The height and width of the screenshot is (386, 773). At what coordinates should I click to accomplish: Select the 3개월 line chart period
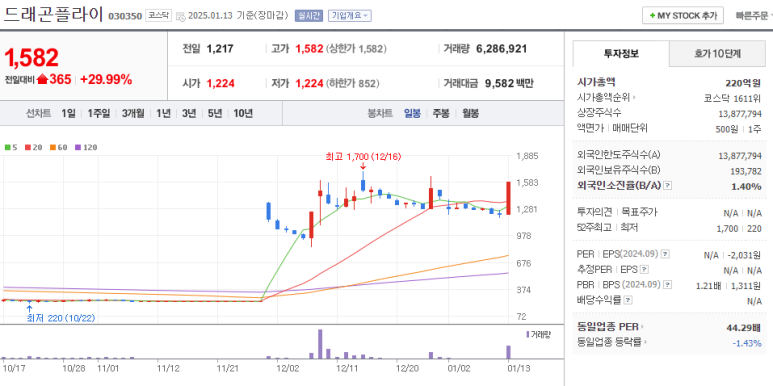133,113
